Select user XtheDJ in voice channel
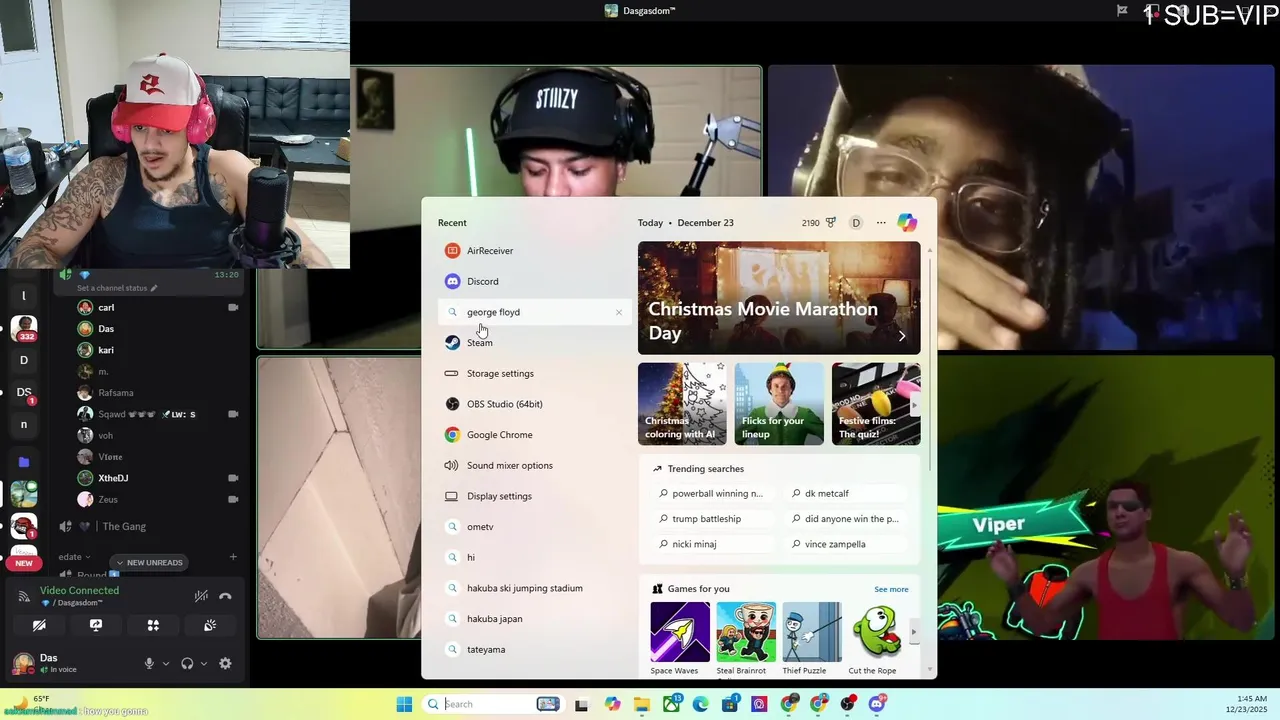Viewport: 1280px width, 720px height. (x=158, y=478)
